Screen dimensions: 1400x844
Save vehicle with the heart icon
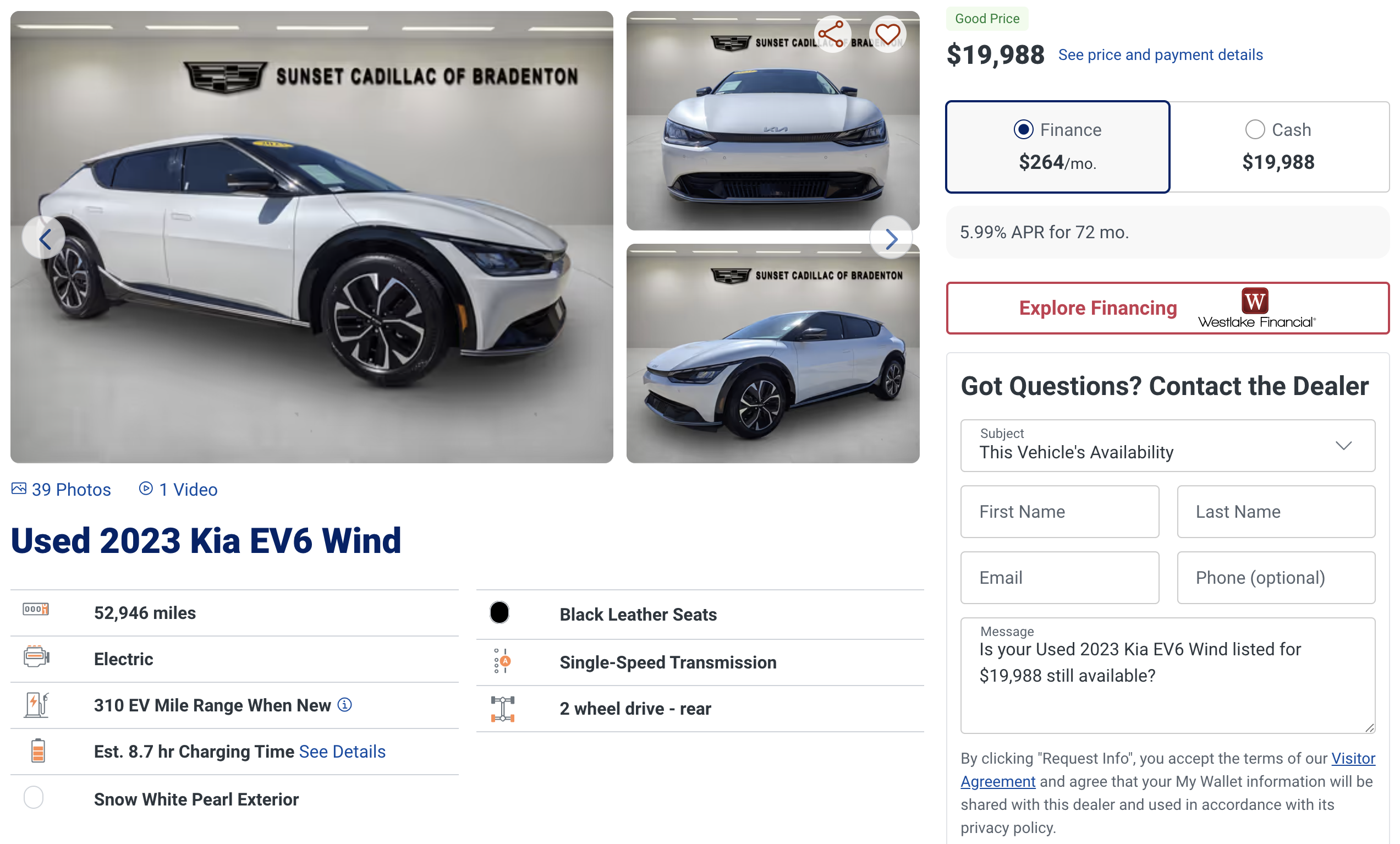(887, 35)
